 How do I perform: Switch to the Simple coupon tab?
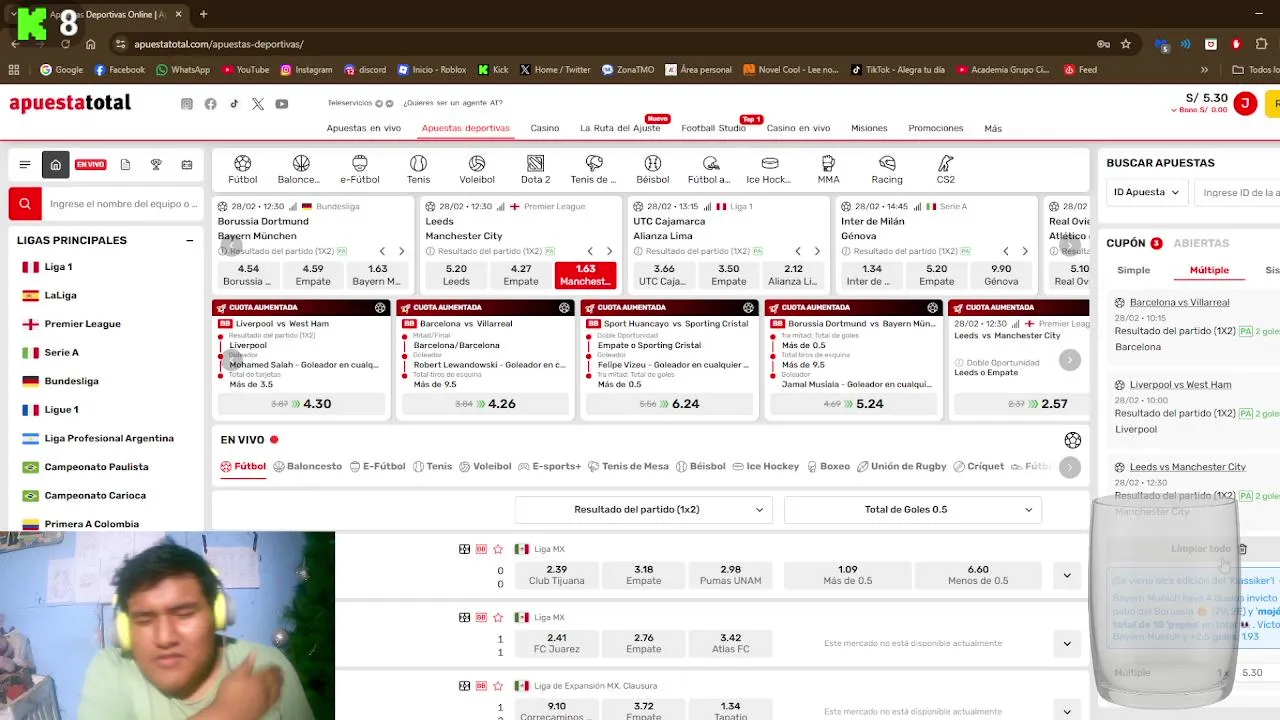(x=1134, y=270)
